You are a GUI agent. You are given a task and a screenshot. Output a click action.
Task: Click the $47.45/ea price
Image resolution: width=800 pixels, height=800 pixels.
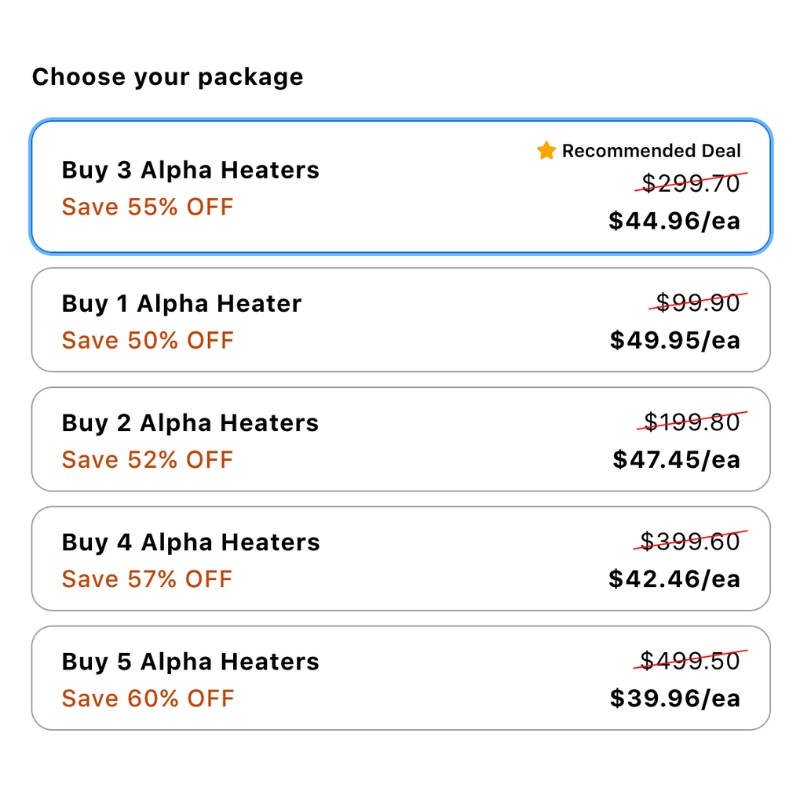pyautogui.click(x=676, y=460)
